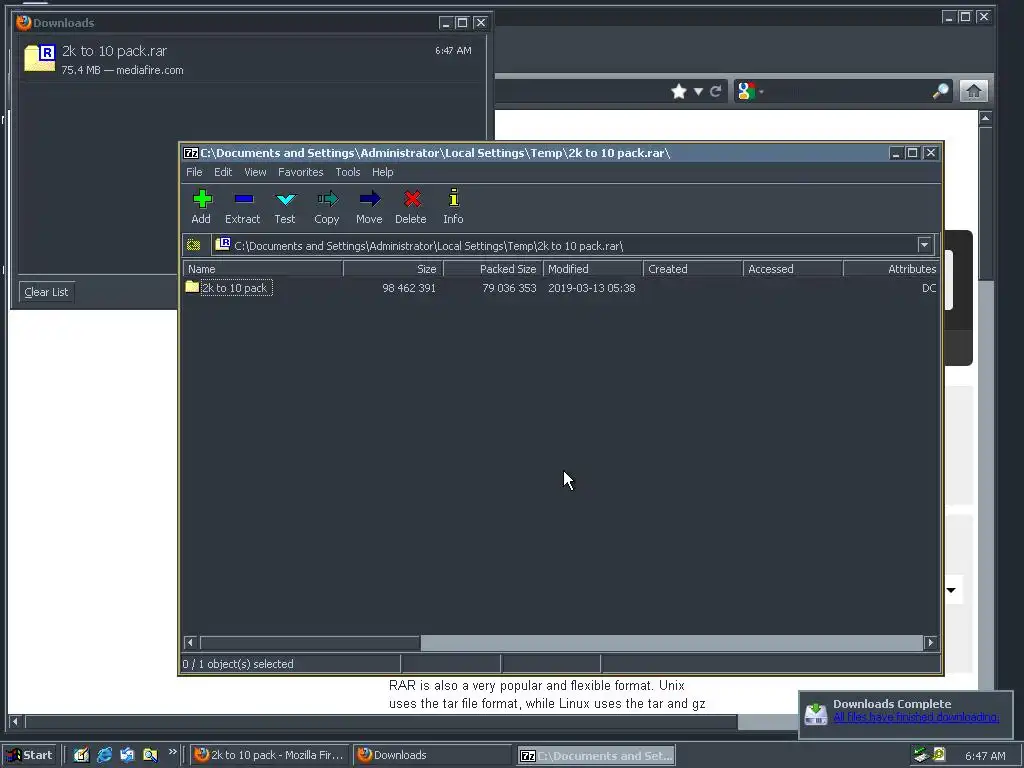Switch to Downloads taskbar button
The image size is (1024, 768).
click(433, 755)
